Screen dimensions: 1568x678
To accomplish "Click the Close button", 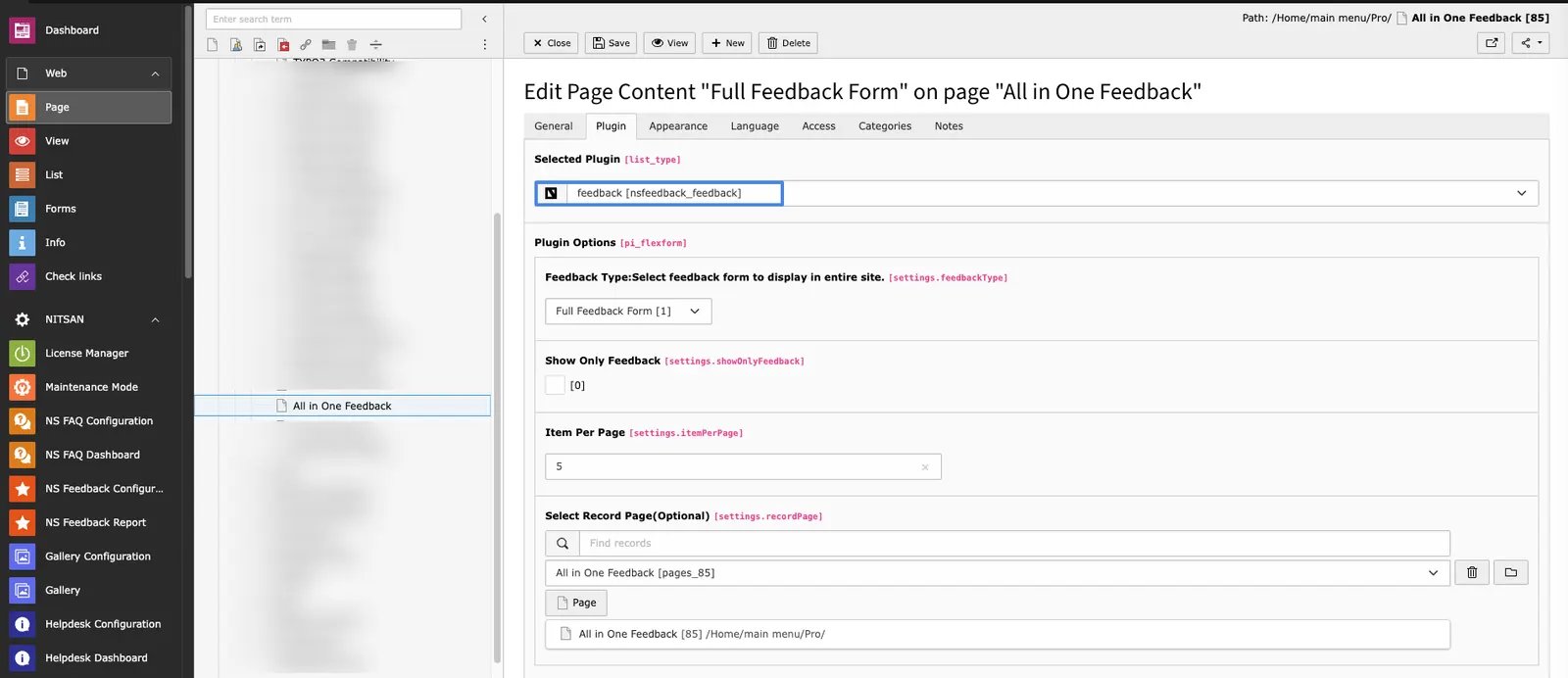I will 552,43.
